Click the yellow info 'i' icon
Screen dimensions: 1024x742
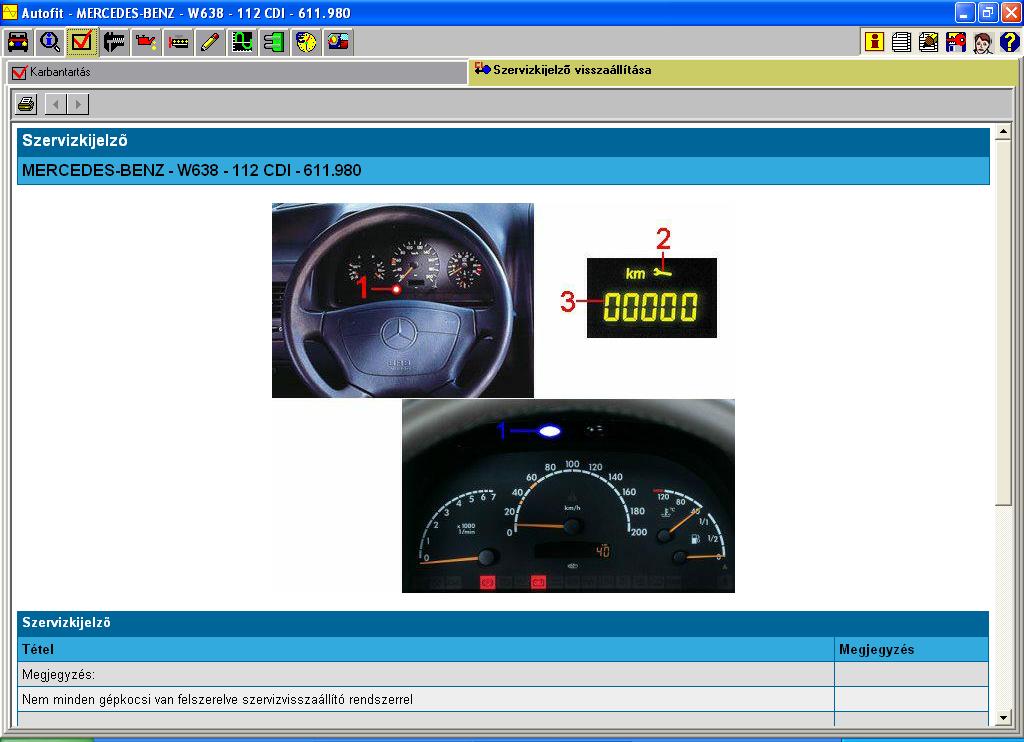coord(874,42)
